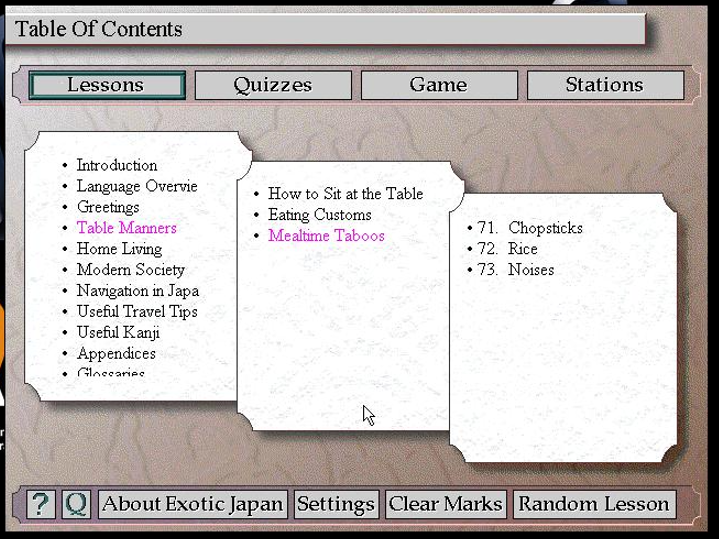Open the question mark help icon
719x539 pixels.
click(41, 504)
